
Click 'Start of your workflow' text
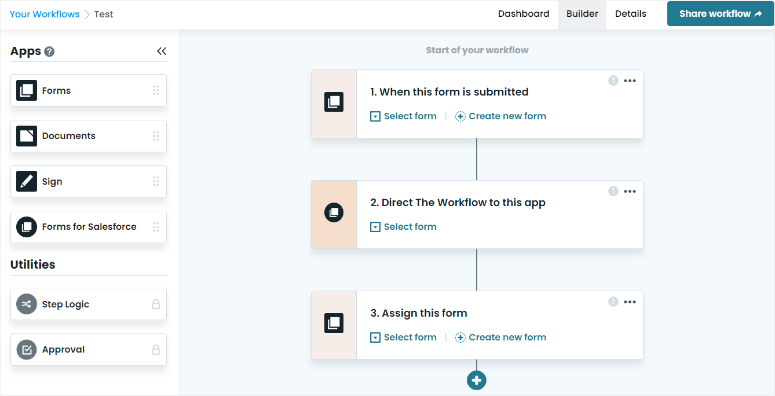point(477,50)
